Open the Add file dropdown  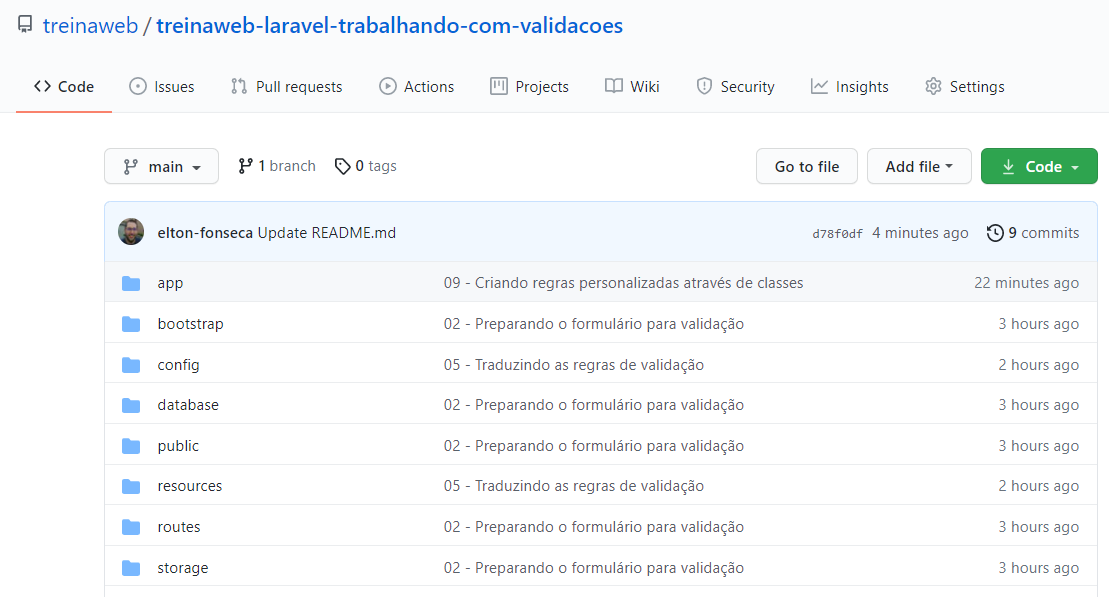pos(918,167)
